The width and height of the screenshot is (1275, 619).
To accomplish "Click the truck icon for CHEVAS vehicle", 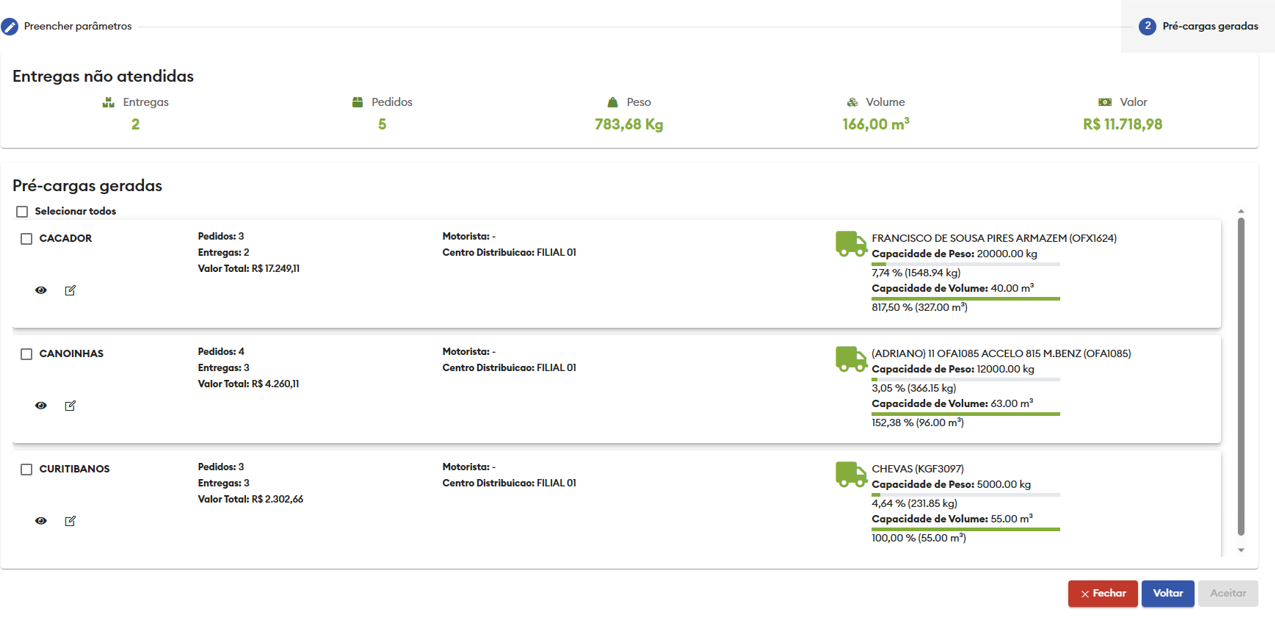I will coord(850,474).
